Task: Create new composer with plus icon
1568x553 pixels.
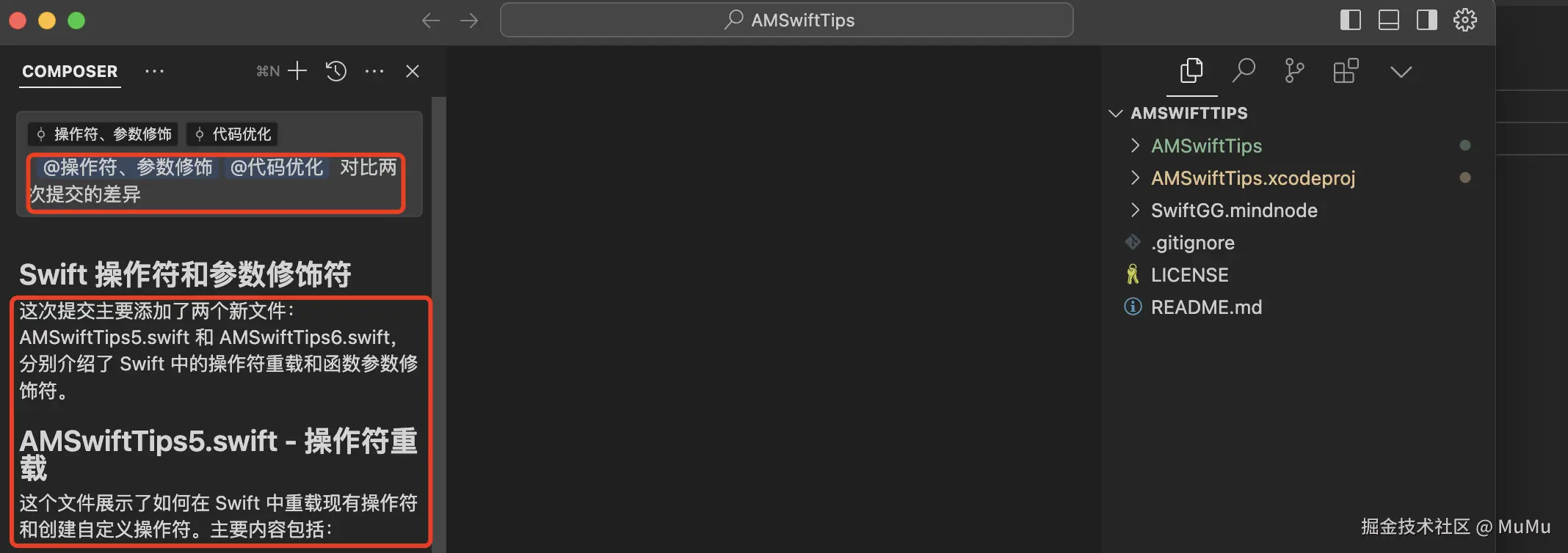Action: tap(297, 71)
